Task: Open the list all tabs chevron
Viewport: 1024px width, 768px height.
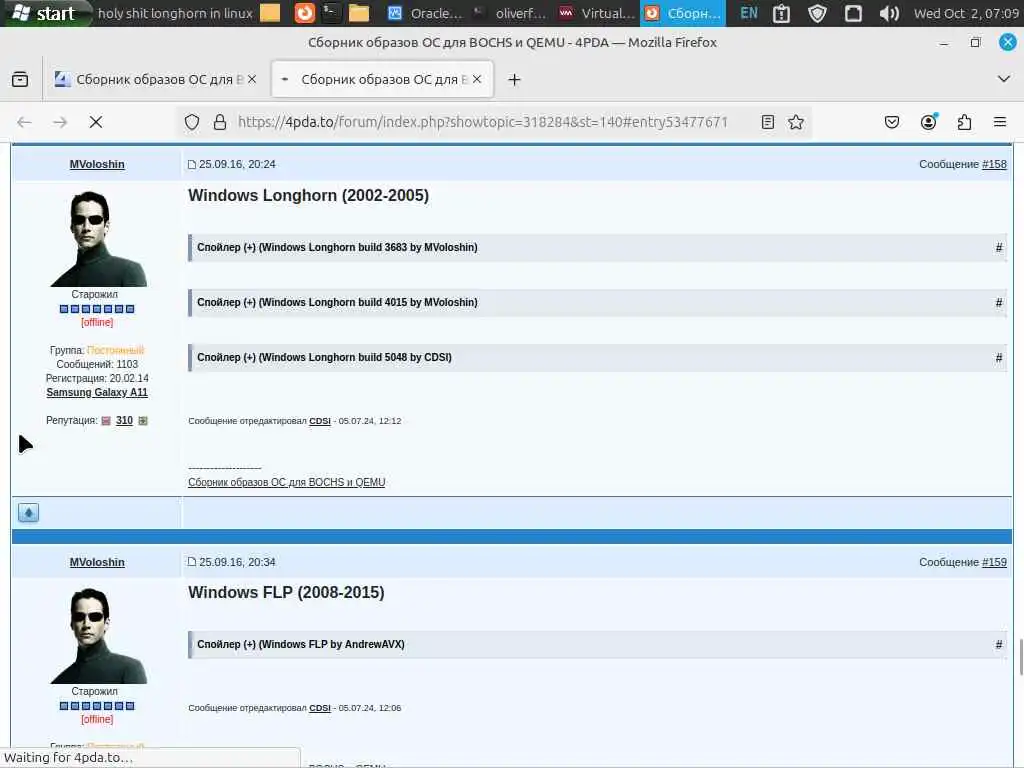Action: (1004, 79)
